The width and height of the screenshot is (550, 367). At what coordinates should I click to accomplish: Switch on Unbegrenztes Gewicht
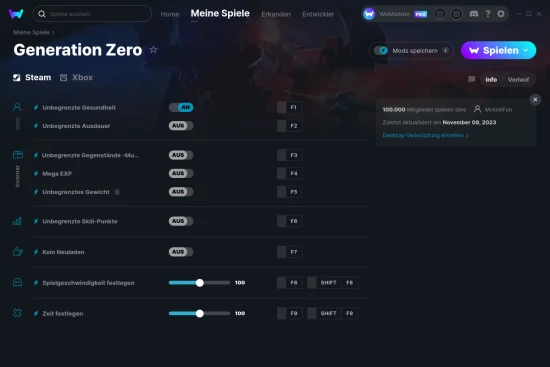[181, 192]
